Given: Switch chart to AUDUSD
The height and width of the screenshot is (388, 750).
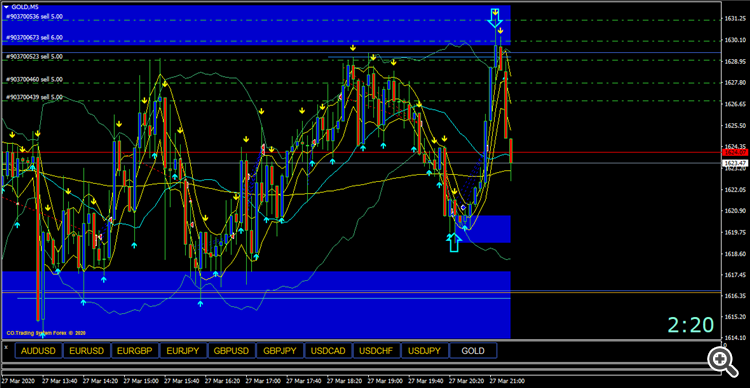Looking at the screenshot, I should [x=39, y=351].
